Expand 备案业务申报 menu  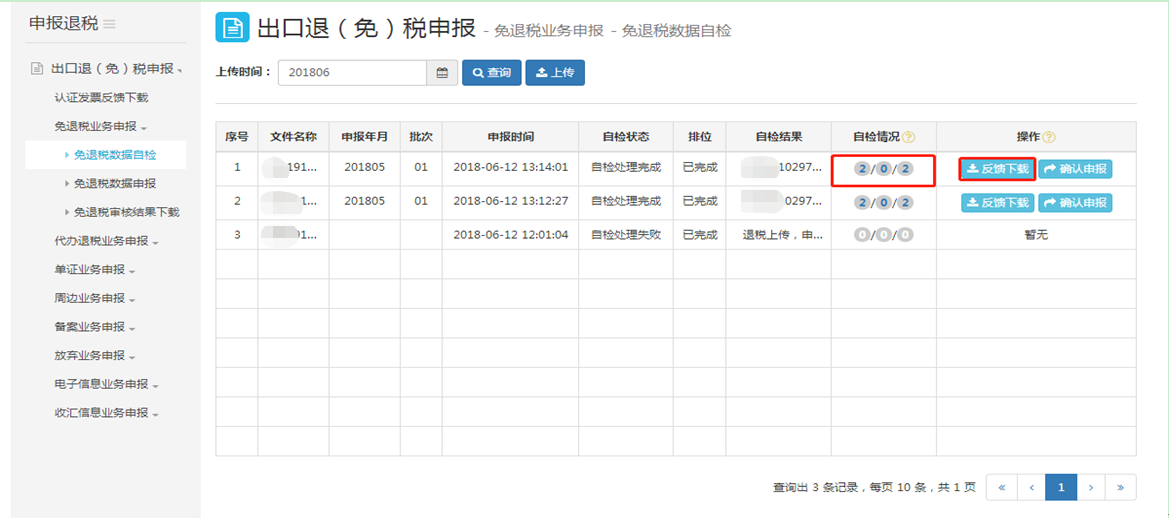(95, 327)
